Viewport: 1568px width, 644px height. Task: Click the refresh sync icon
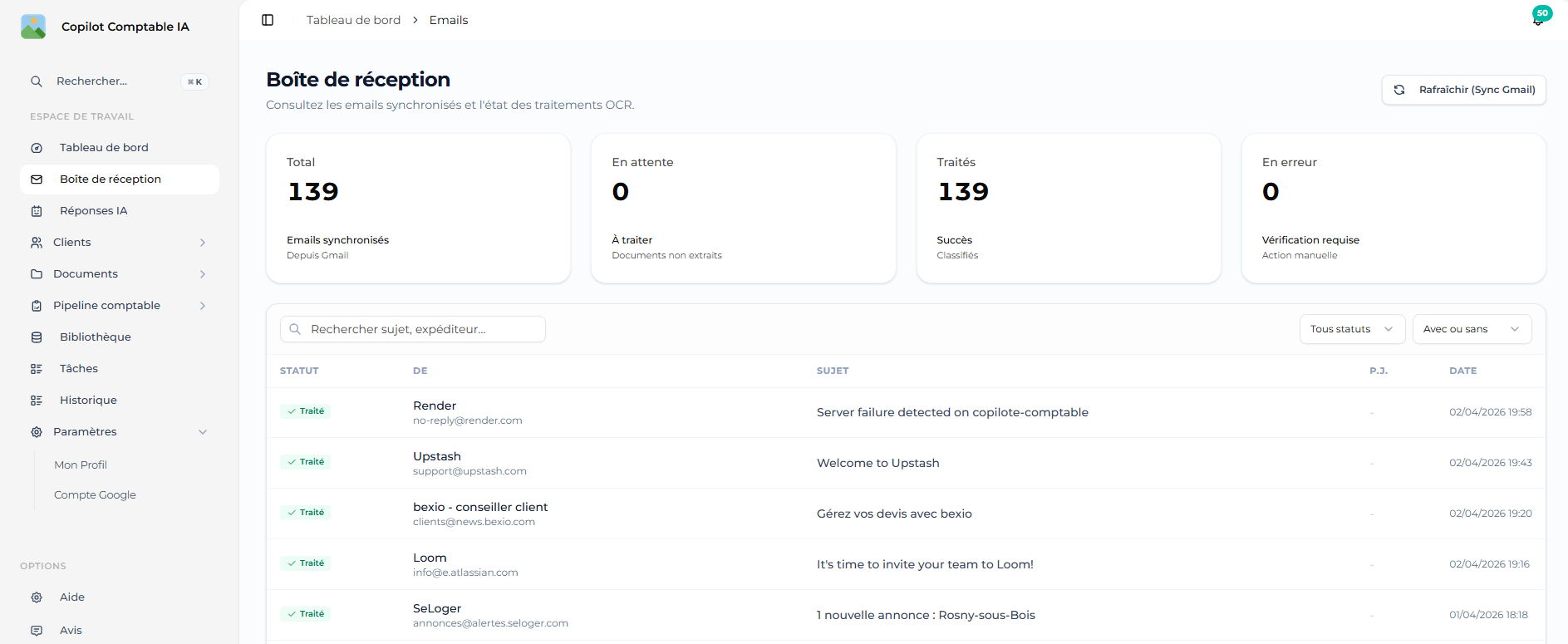(x=1399, y=90)
